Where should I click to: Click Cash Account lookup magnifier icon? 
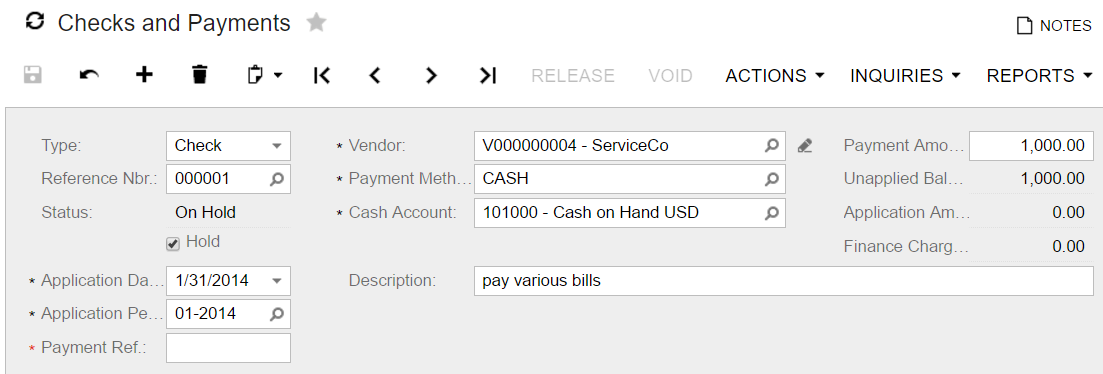coord(772,212)
